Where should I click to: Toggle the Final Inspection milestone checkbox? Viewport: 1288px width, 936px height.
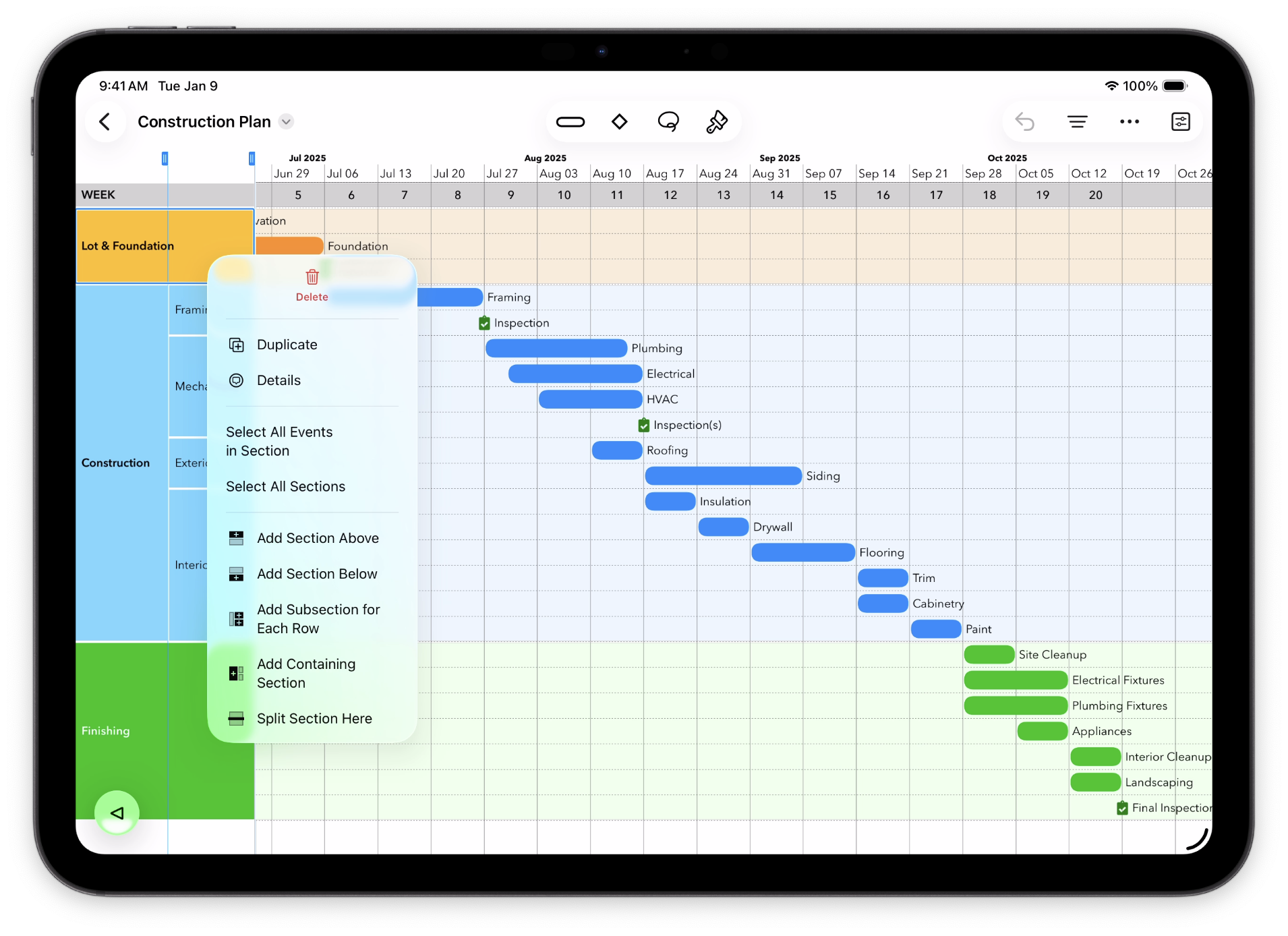pos(1122,808)
